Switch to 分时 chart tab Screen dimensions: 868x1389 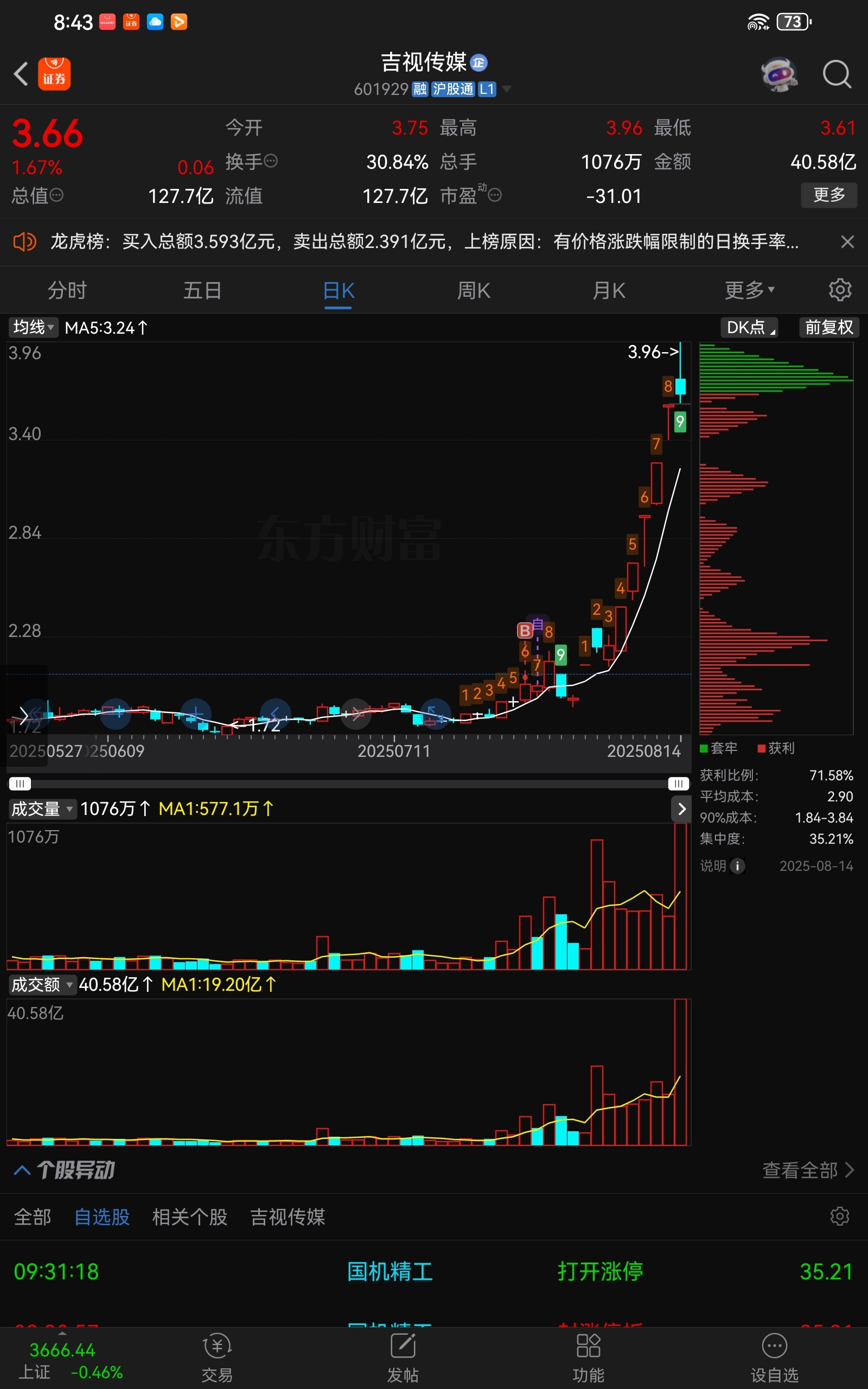point(67,290)
